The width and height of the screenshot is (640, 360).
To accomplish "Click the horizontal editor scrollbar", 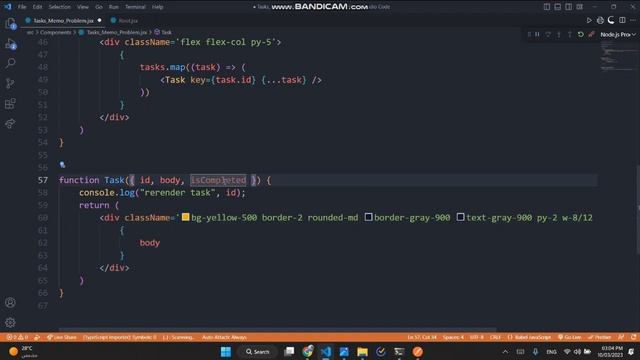I will [x=278, y=329].
